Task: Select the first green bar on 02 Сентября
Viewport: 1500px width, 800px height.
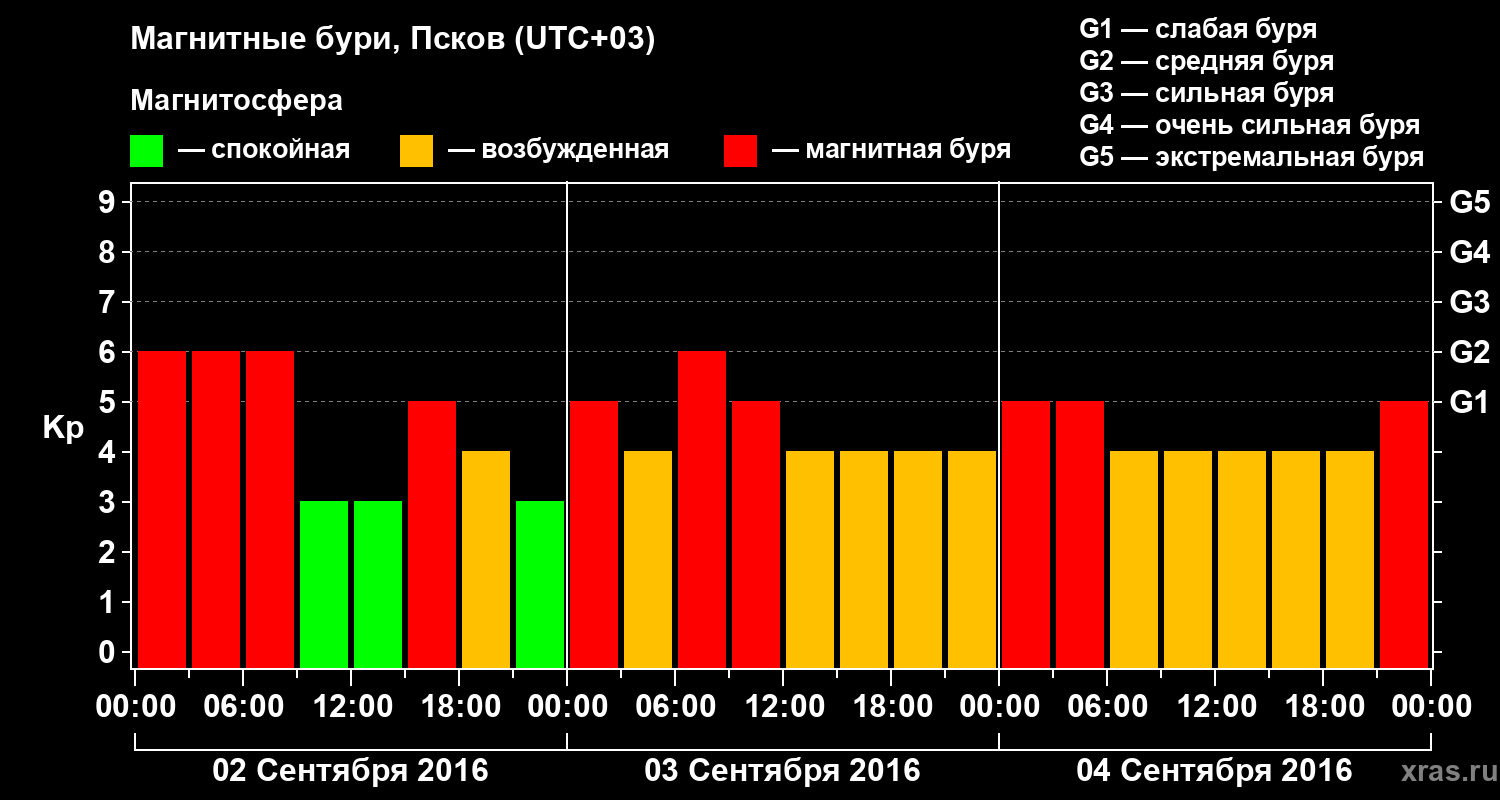Action: [324, 585]
